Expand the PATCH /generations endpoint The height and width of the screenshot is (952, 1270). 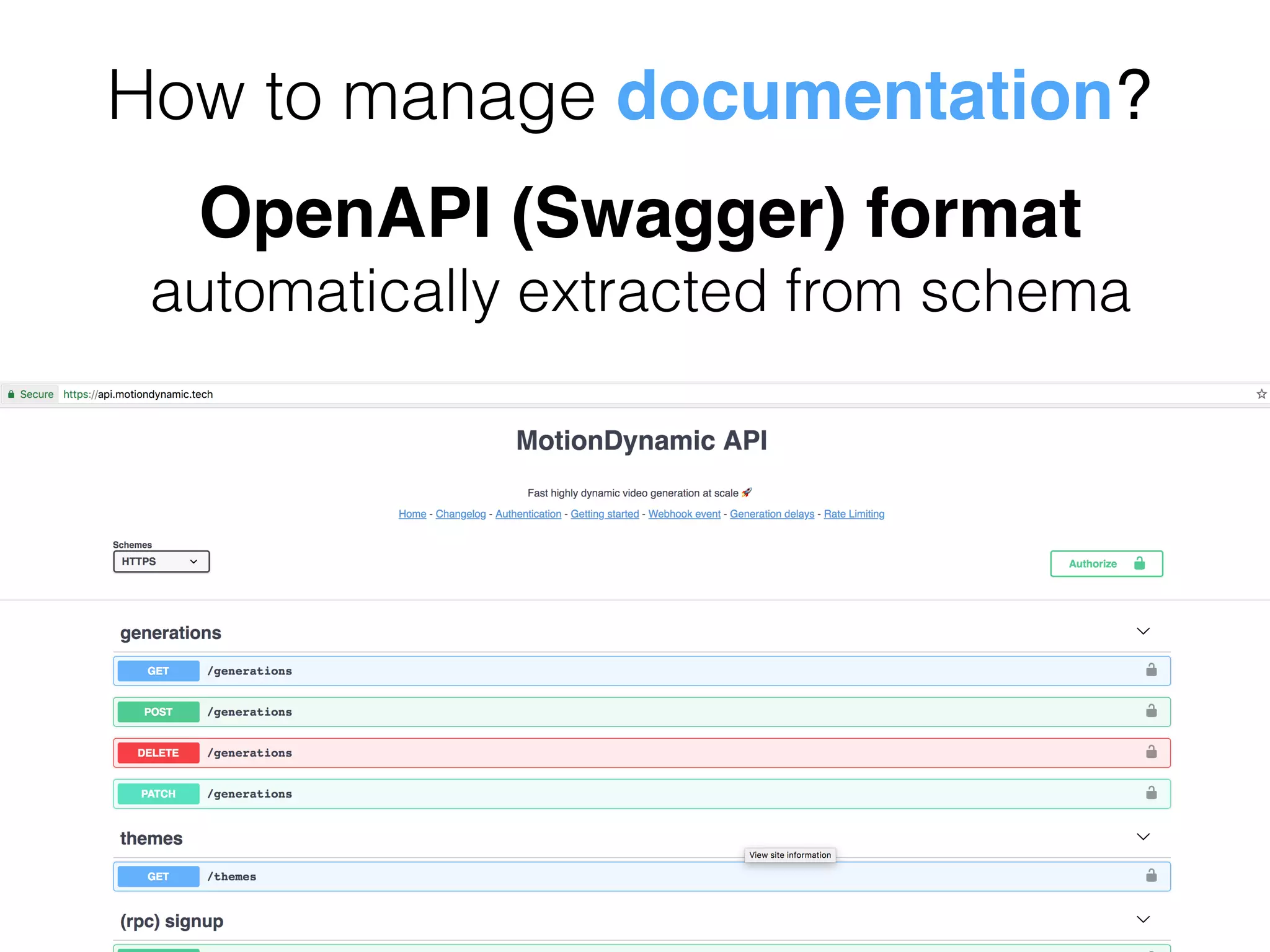642,793
